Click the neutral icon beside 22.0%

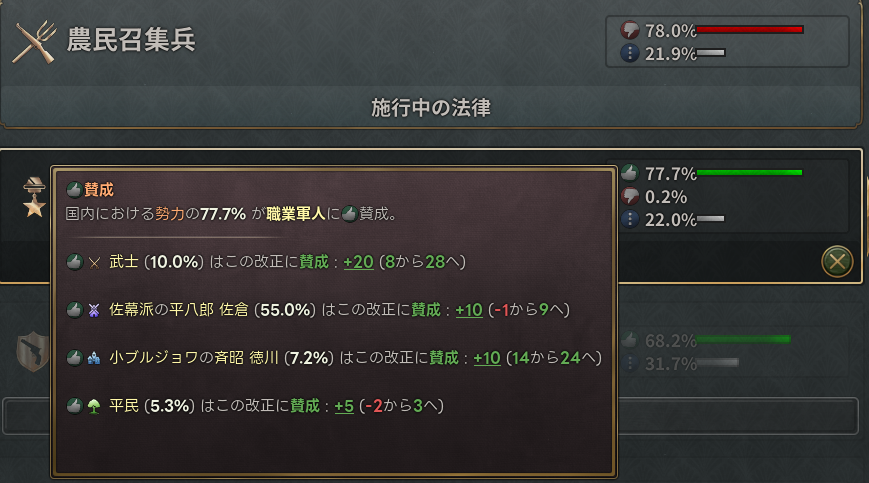pyautogui.click(x=630, y=220)
